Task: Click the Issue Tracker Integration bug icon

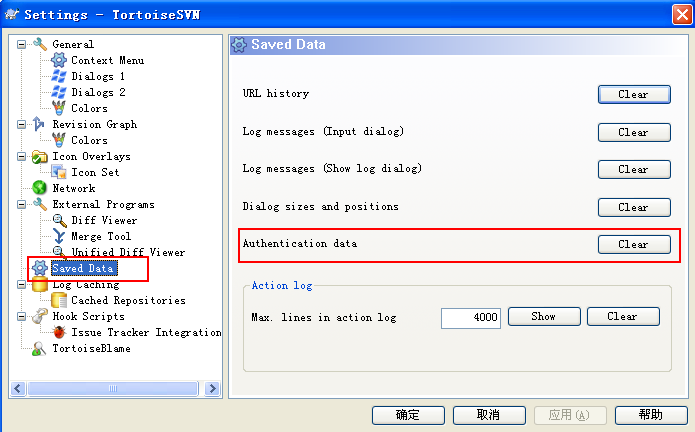Action: pos(59,332)
